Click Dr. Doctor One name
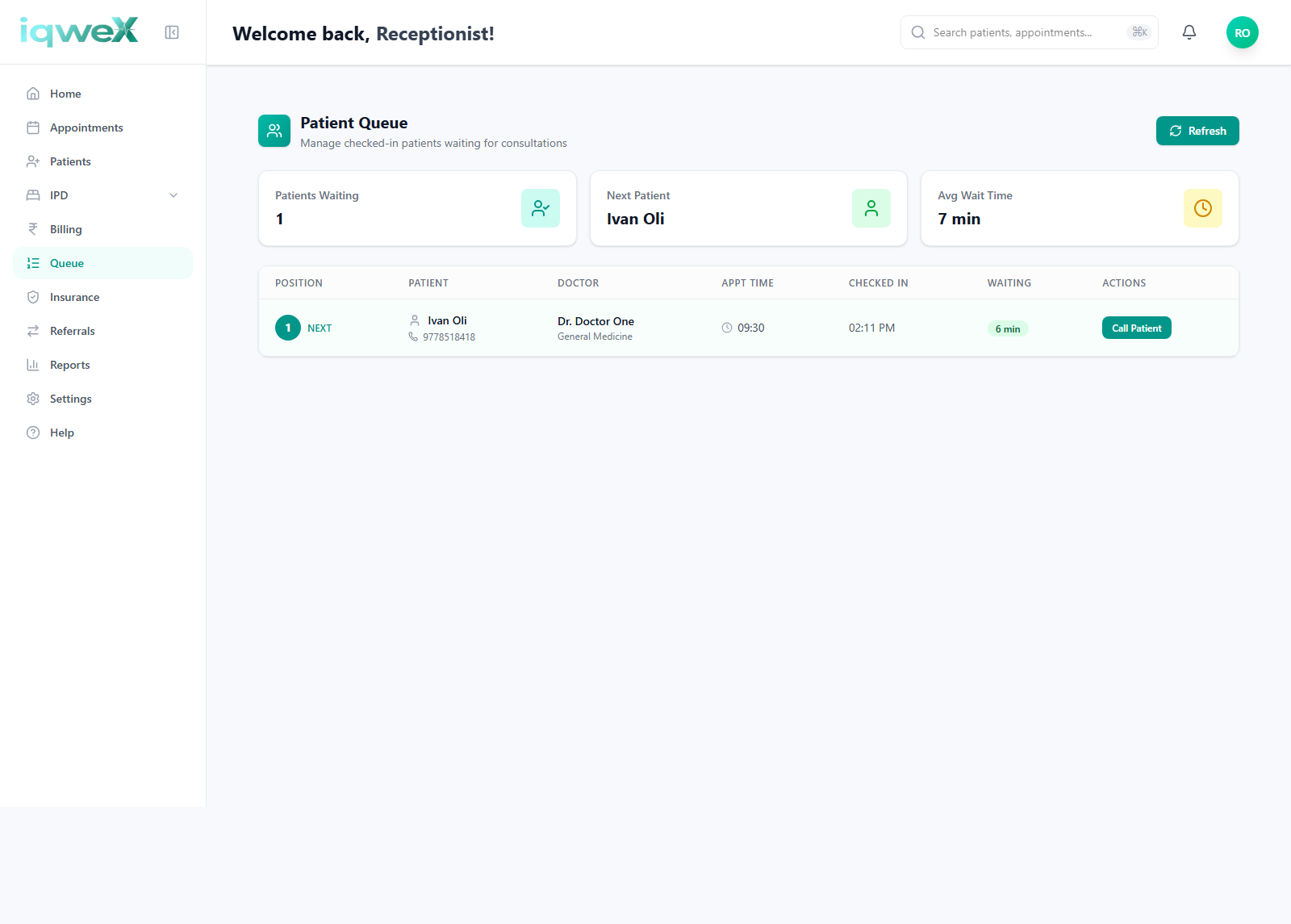1291x924 pixels. (x=595, y=321)
